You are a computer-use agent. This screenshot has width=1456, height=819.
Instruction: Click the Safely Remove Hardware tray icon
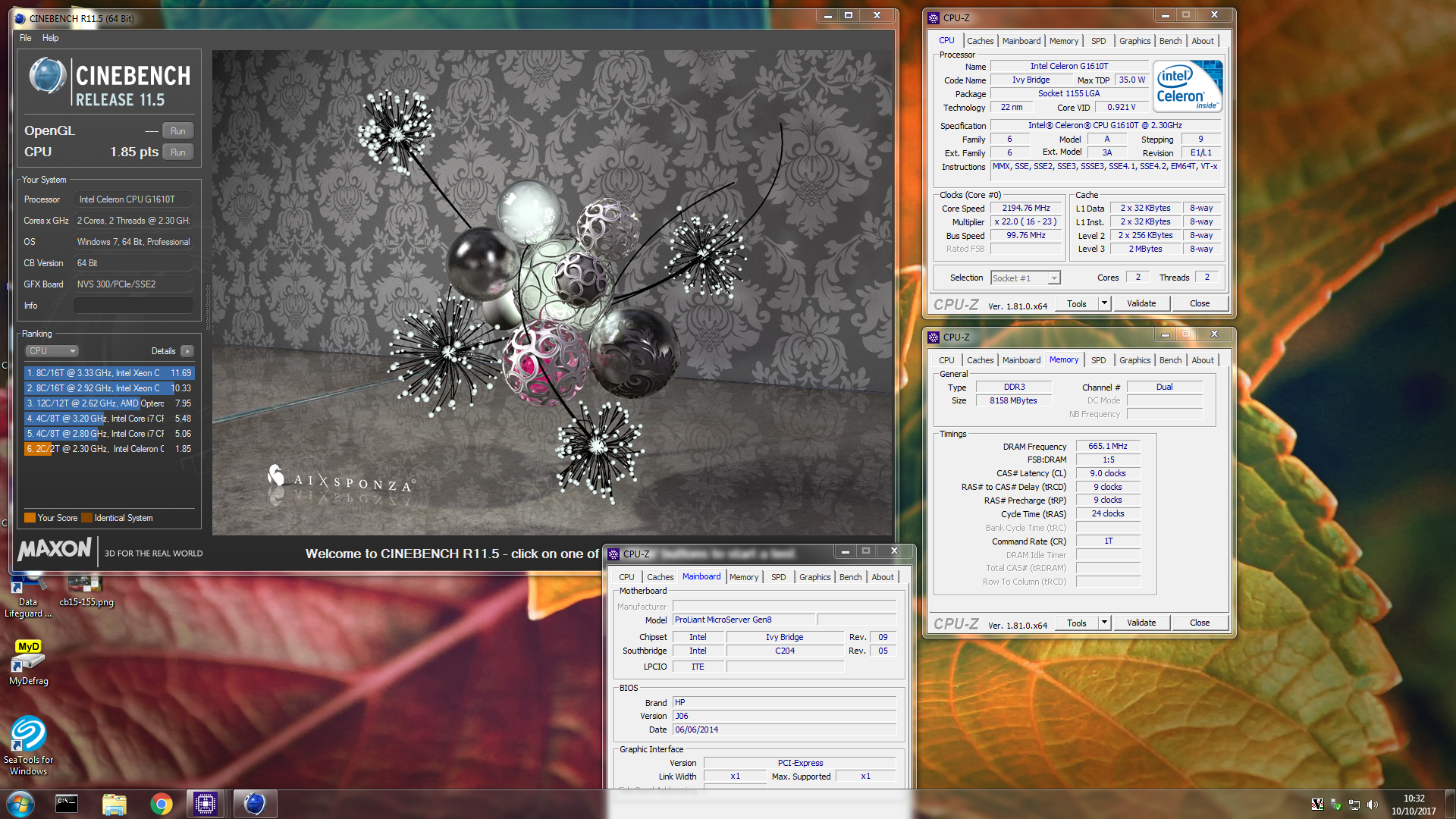(1335, 805)
